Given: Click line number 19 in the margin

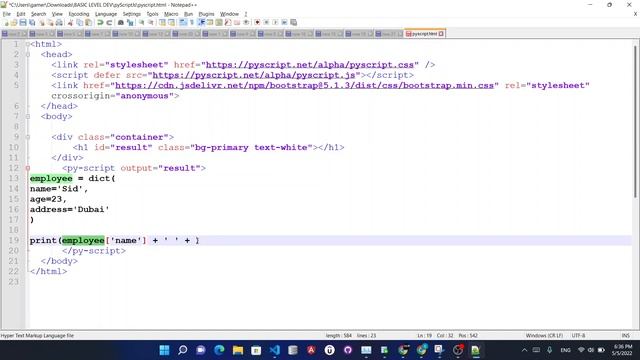Looking at the screenshot, I should (x=14, y=240).
